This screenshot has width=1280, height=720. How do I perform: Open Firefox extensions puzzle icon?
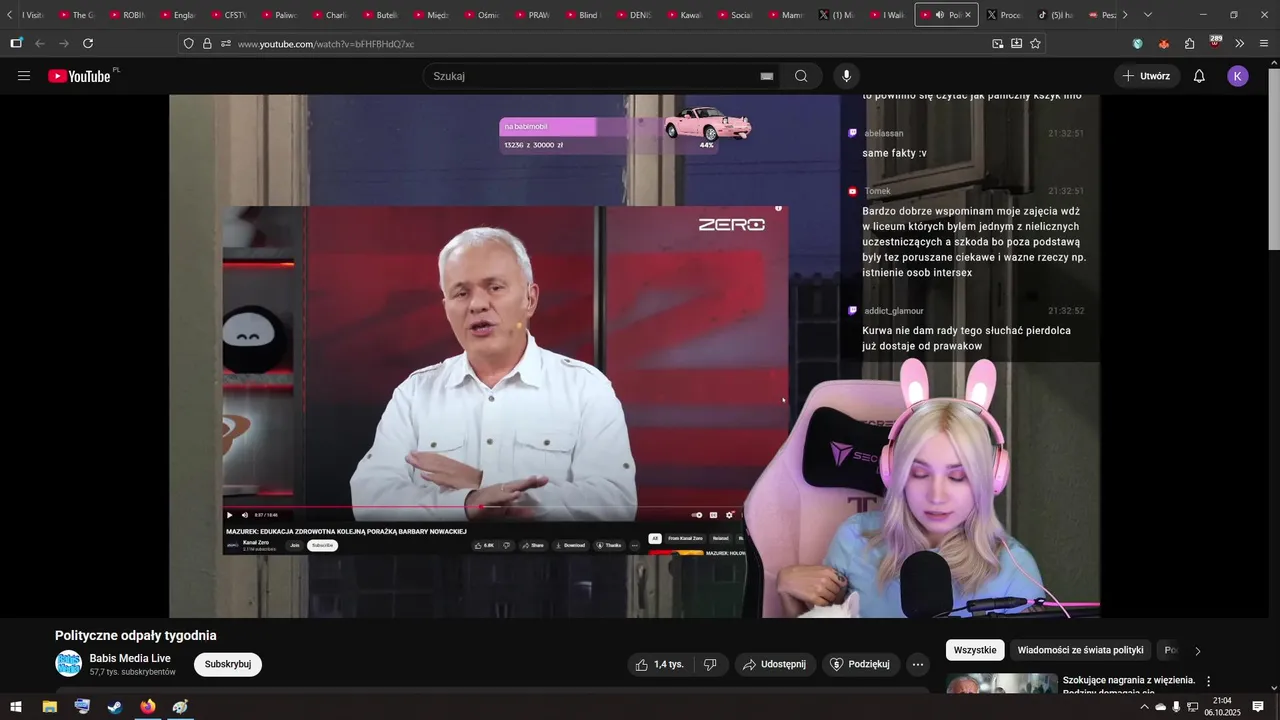[1189, 43]
